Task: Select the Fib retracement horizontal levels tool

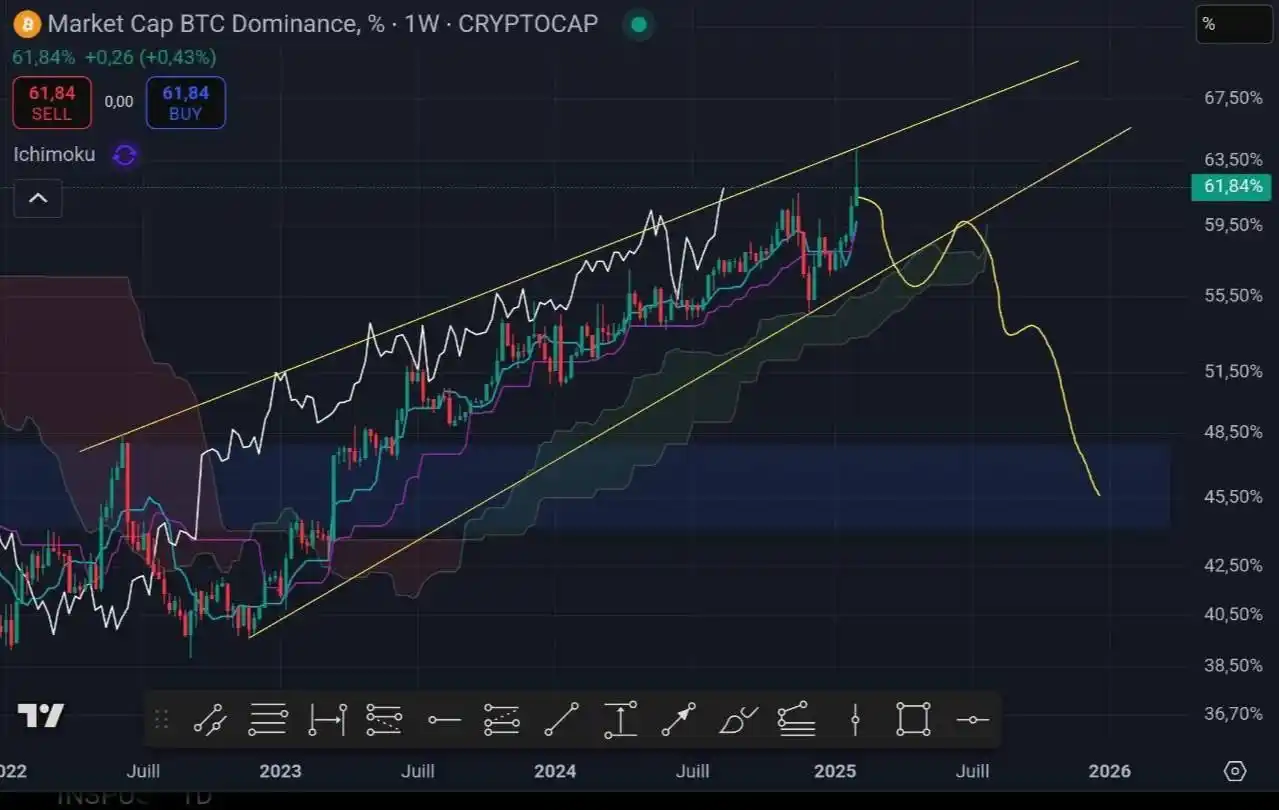Action: pos(267,719)
